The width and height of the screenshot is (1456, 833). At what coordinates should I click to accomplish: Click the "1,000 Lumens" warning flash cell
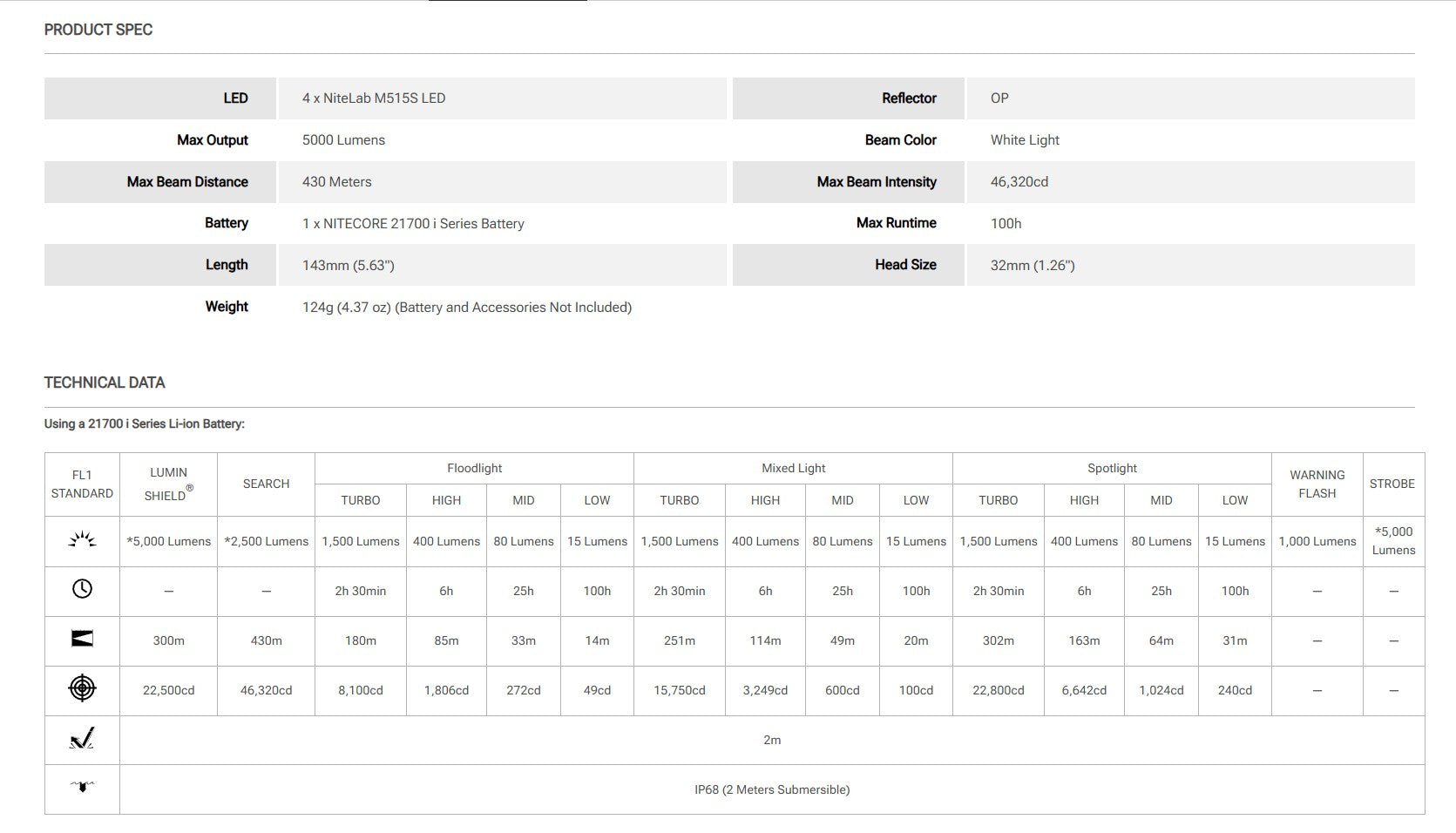pyautogui.click(x=1317, y=541)
